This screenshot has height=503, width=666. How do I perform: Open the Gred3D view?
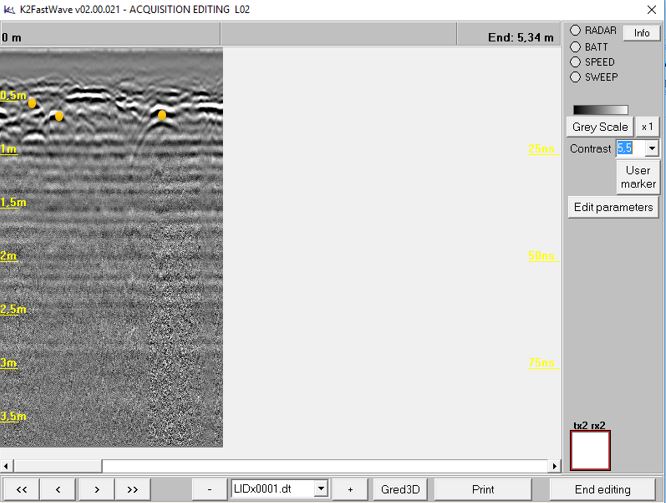tap(400, 489)
